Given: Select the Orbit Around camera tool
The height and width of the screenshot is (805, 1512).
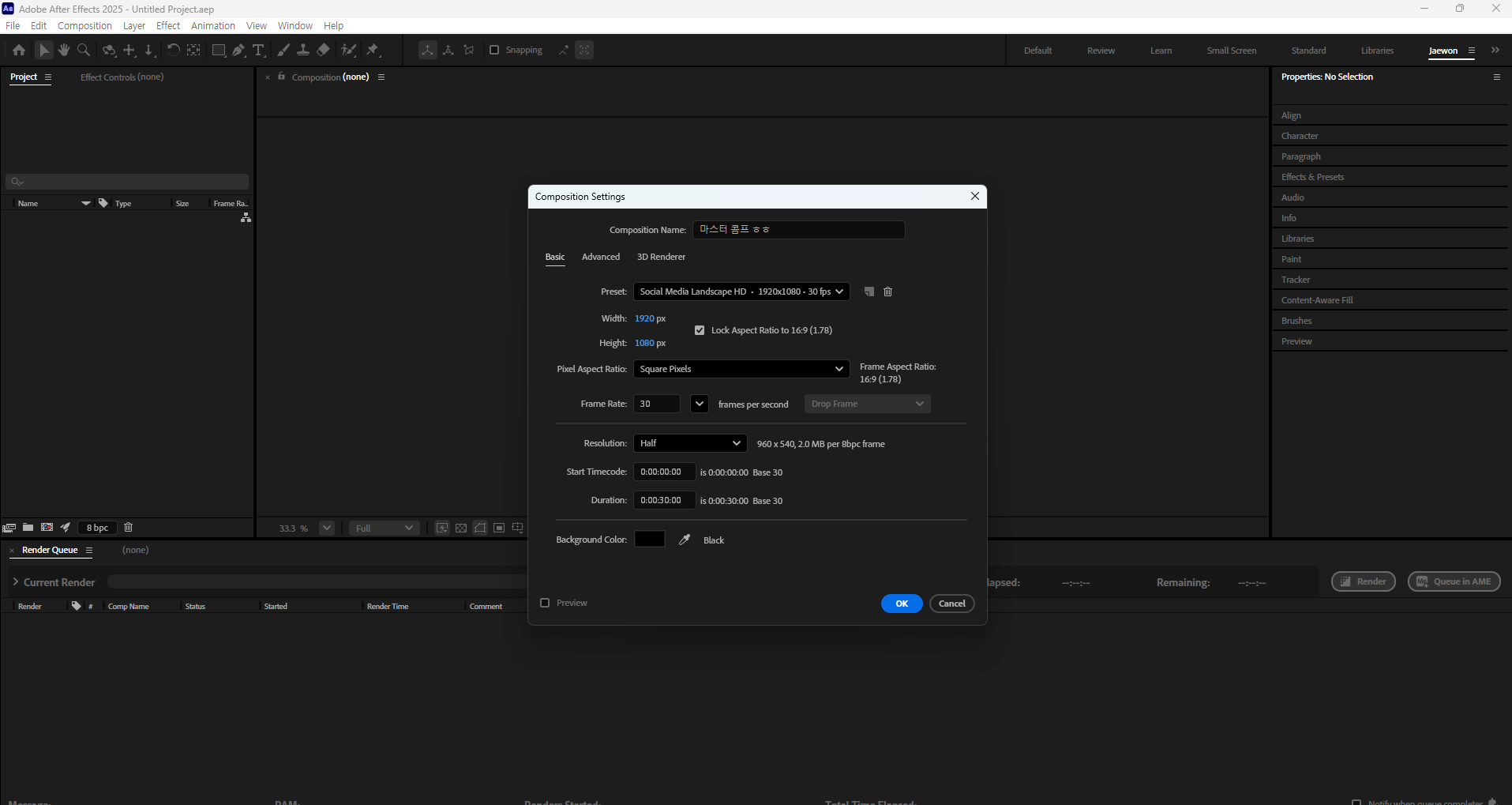Looking at the screenshot, I should coord(109,50).
